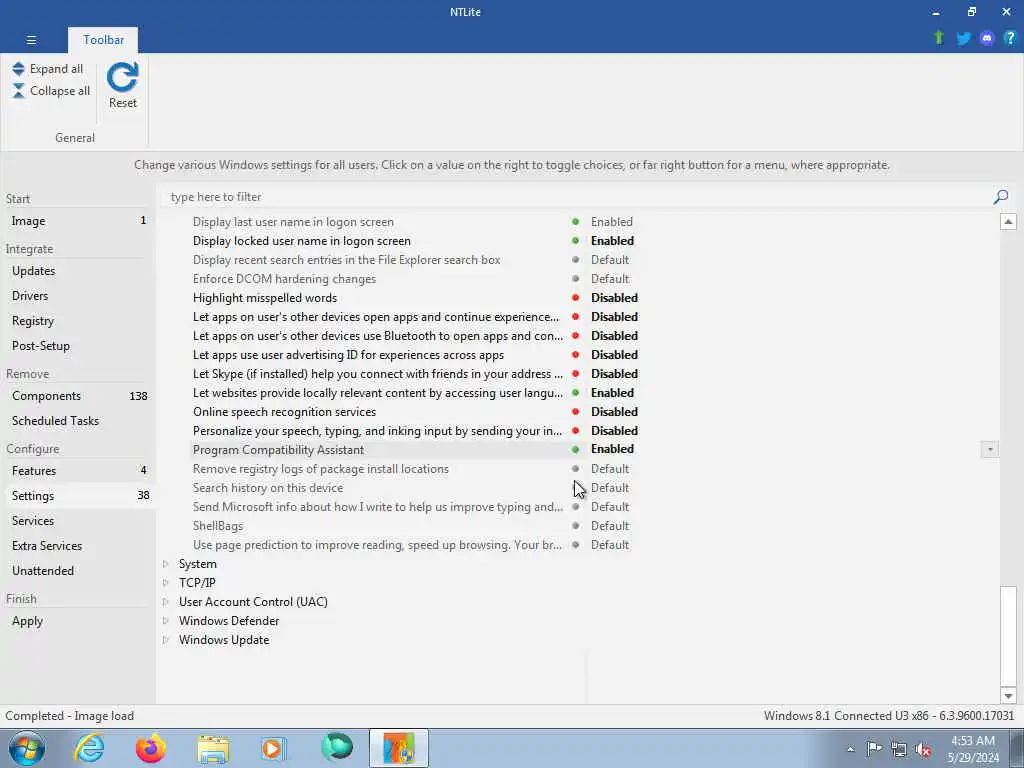1024x768 pixels.
Task: Open the Unattended page
Action: pyautogui.click(x=78, y=570)
